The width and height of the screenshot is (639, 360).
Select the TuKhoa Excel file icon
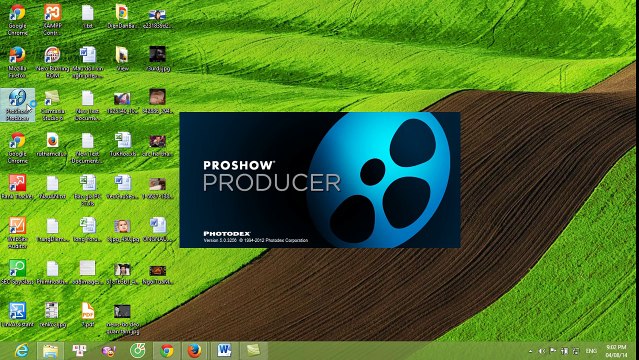[122, 144]
